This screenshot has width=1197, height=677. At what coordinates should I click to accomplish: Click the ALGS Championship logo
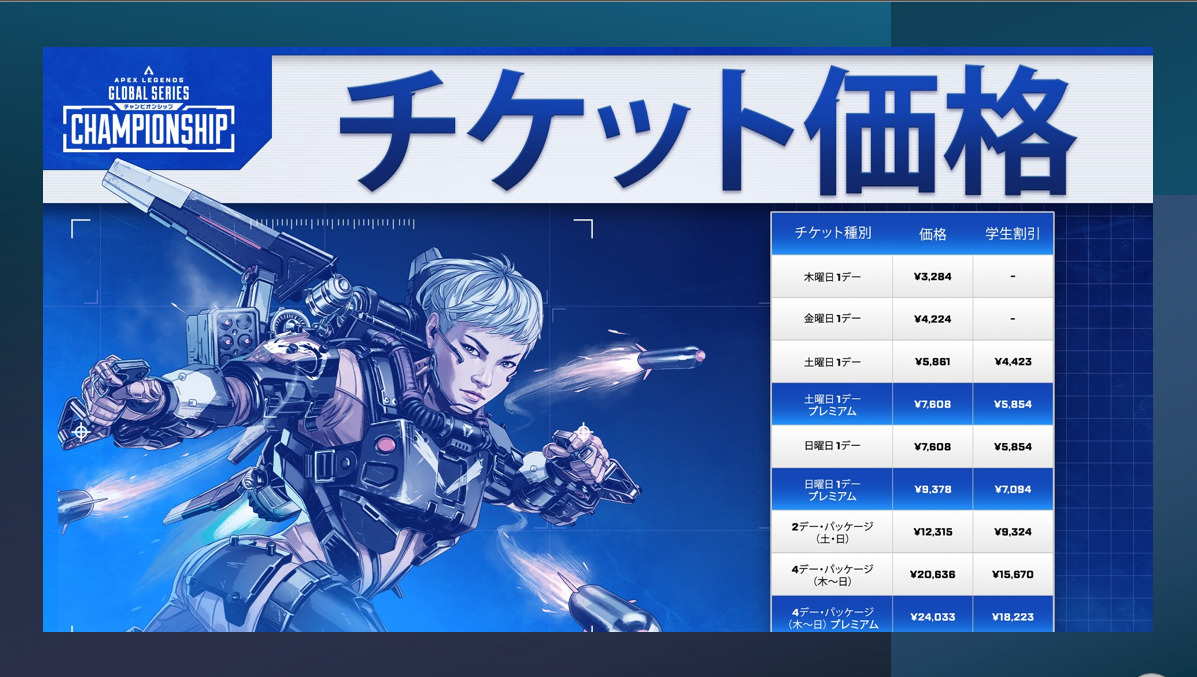[x=149, y=108]
